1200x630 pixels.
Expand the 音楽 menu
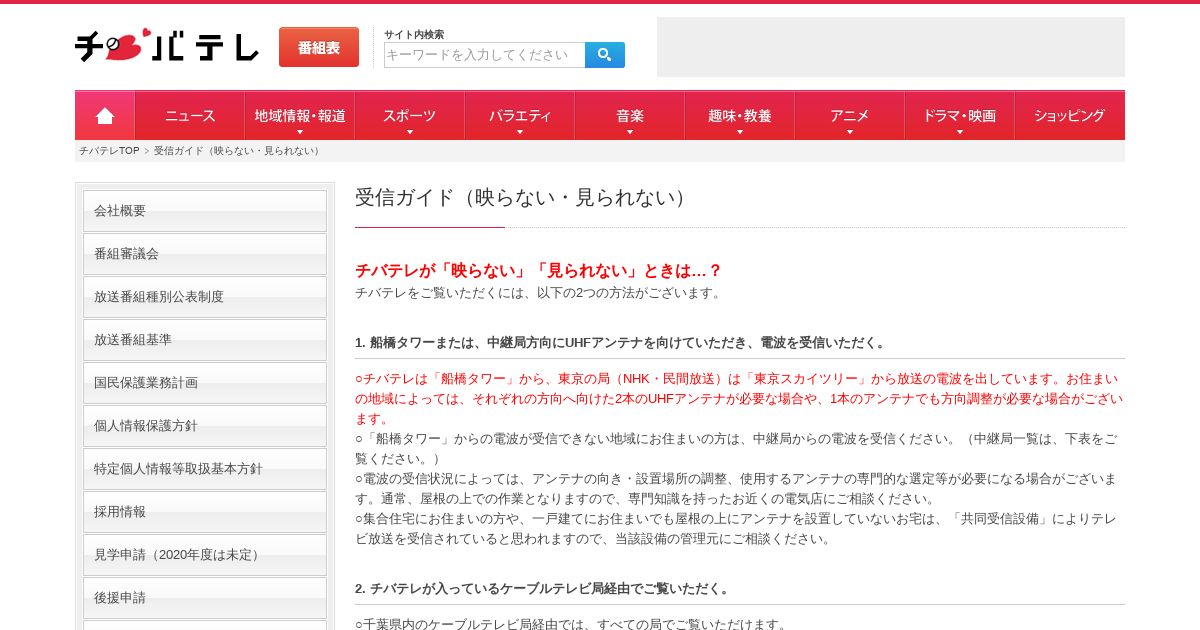(x=630, y=116)
